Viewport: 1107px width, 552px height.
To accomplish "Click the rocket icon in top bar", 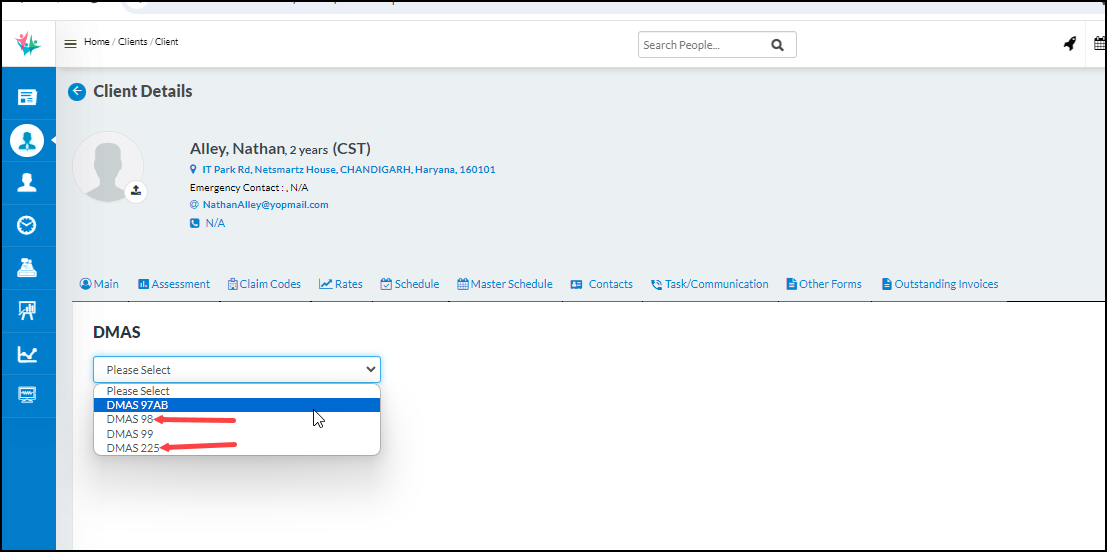I will (1069, 44).
